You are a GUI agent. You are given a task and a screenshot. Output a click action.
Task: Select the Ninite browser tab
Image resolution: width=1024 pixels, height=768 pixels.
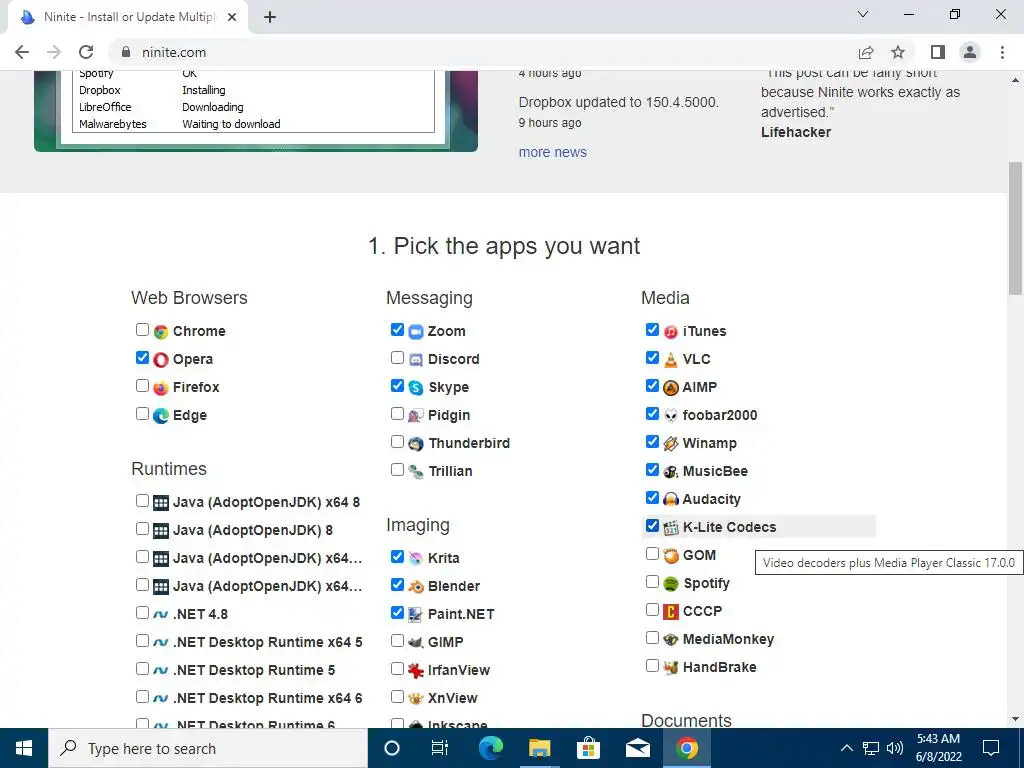pyautogui.click(x=127, y=17)
